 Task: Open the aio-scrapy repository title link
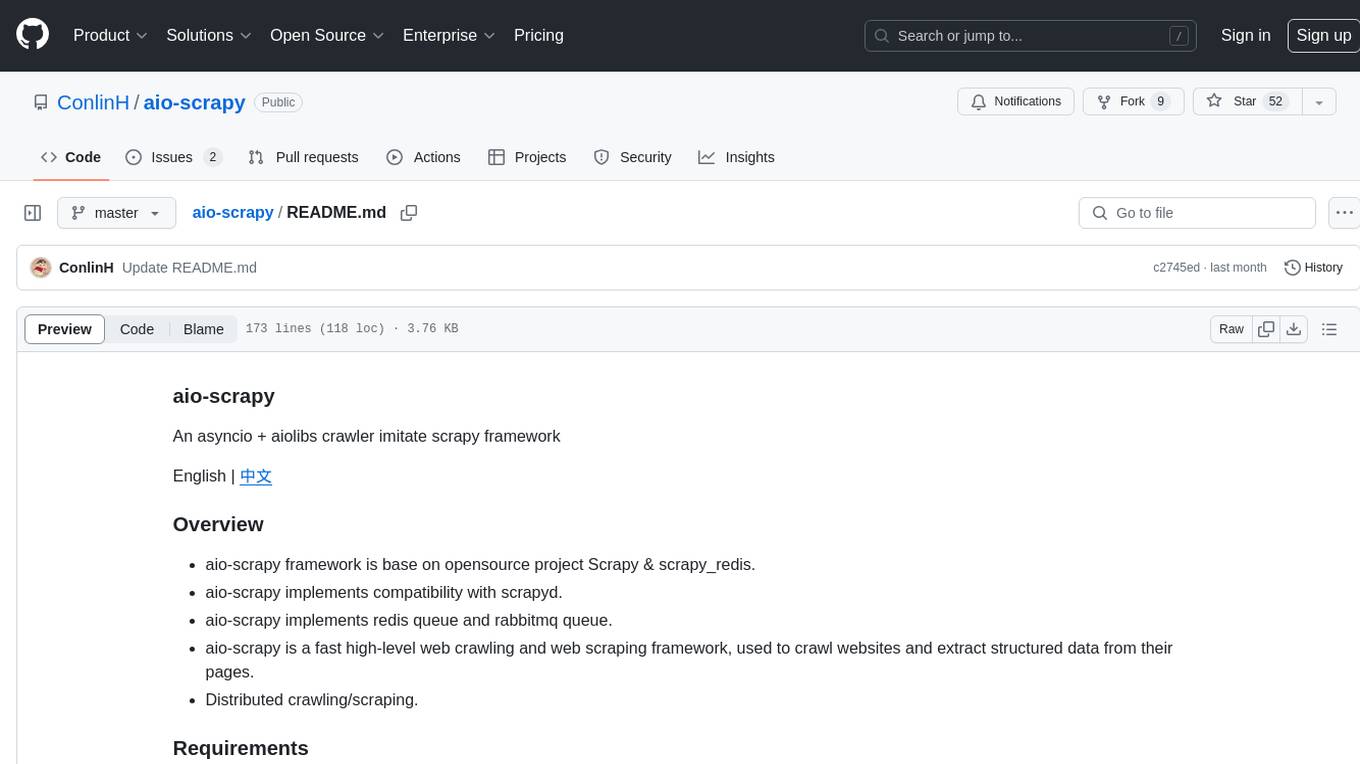tap(194, 102)
